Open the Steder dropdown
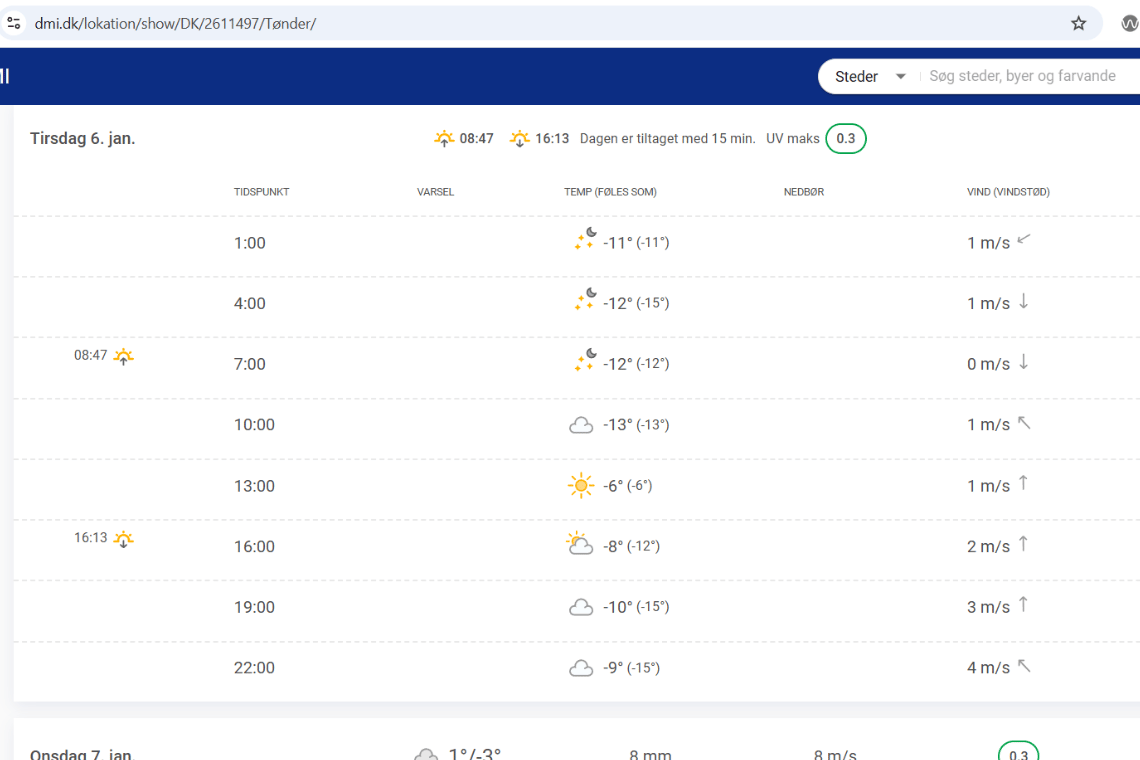The width and height of the screenshot is (1140, 760). (870, 76)
